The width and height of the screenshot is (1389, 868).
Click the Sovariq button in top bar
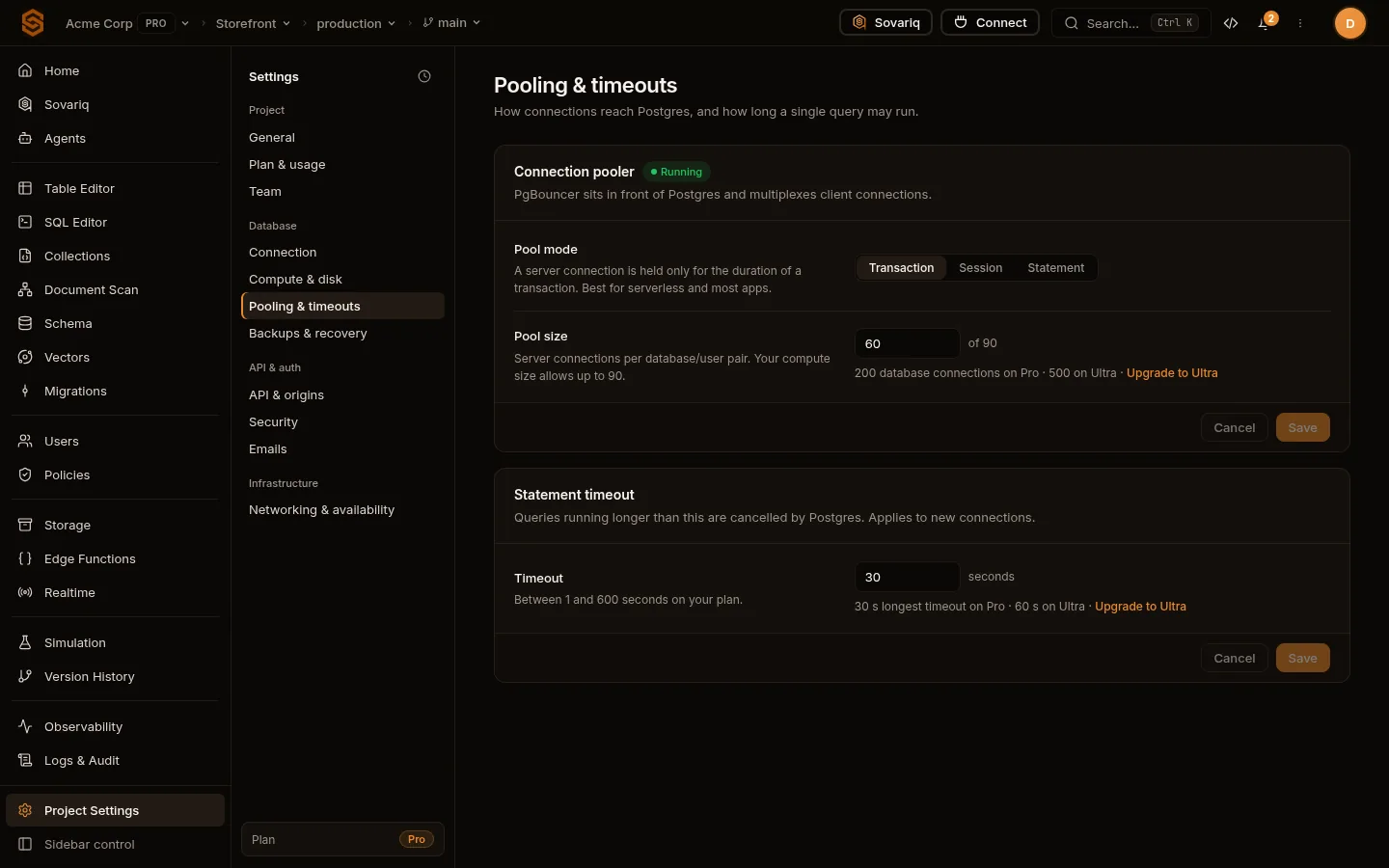(885, 22)
